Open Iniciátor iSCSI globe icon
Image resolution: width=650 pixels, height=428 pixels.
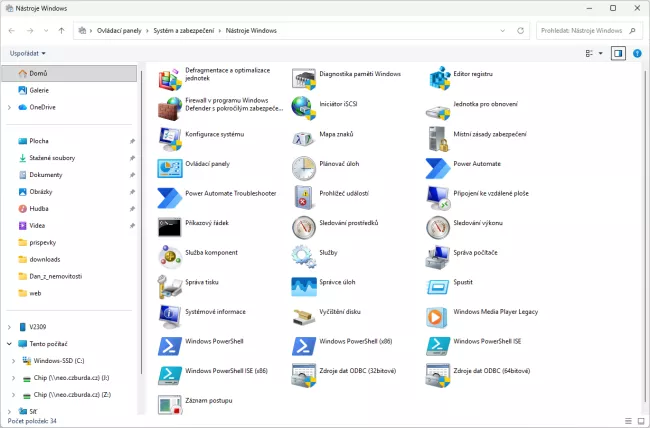point(304,109)
